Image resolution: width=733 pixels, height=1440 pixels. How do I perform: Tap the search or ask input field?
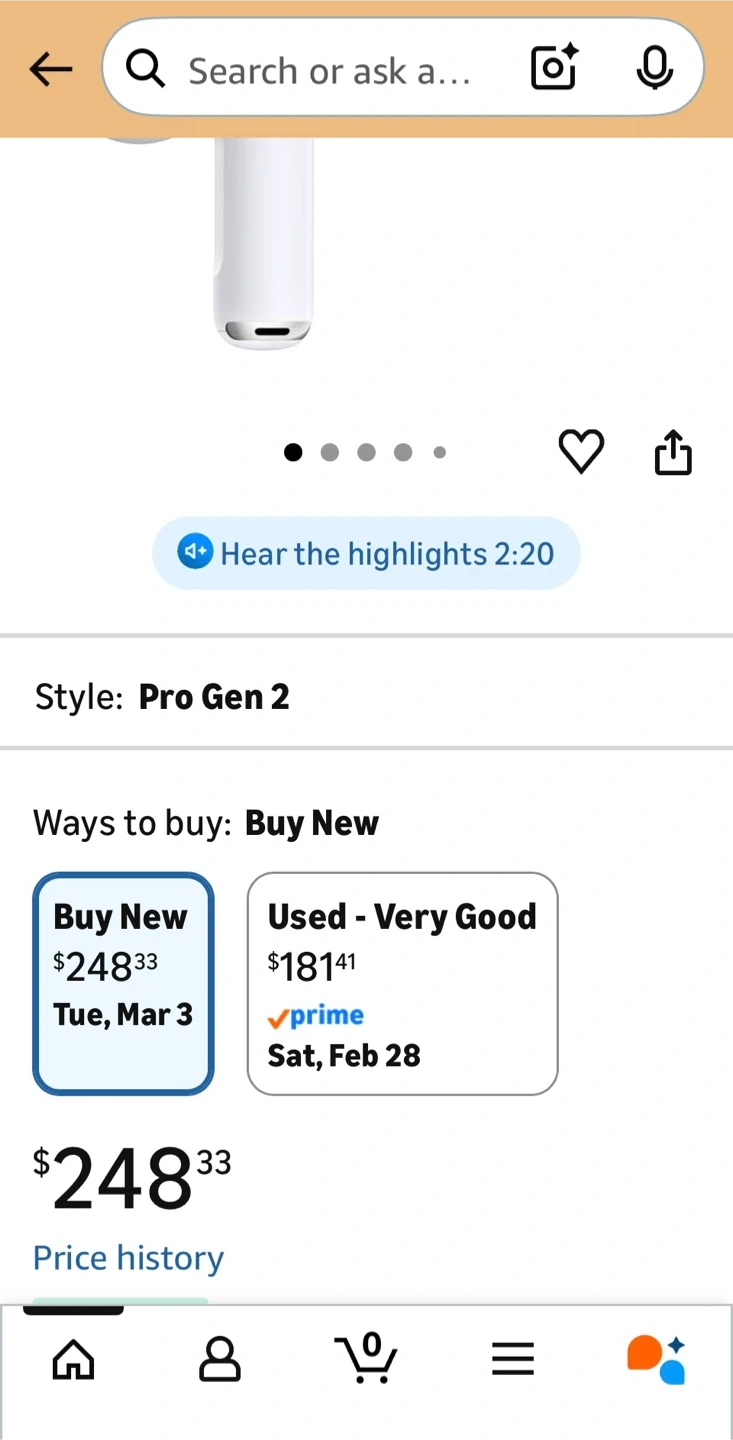click(330, 70)
